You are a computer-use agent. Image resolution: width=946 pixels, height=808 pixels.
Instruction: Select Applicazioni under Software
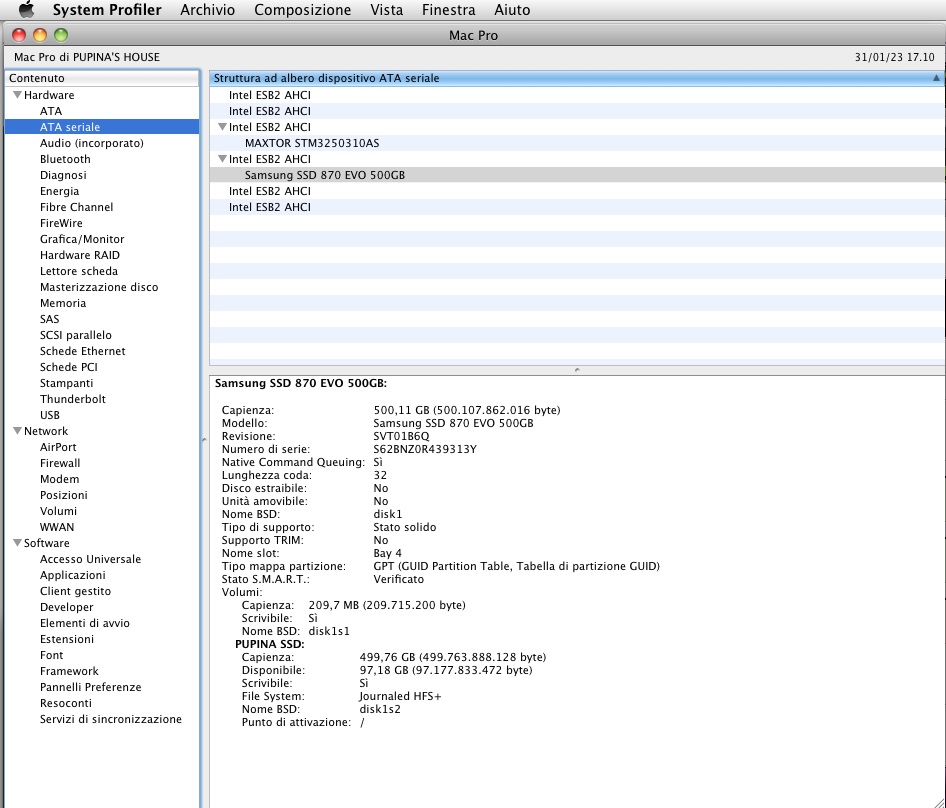[x=72, y=575]
